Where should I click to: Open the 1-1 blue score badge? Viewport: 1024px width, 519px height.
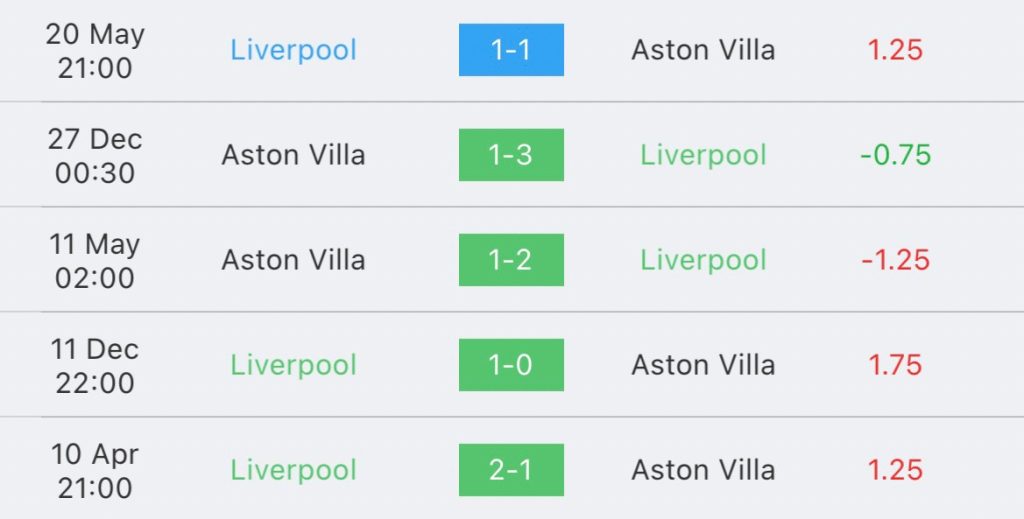(x=511, y=50)
